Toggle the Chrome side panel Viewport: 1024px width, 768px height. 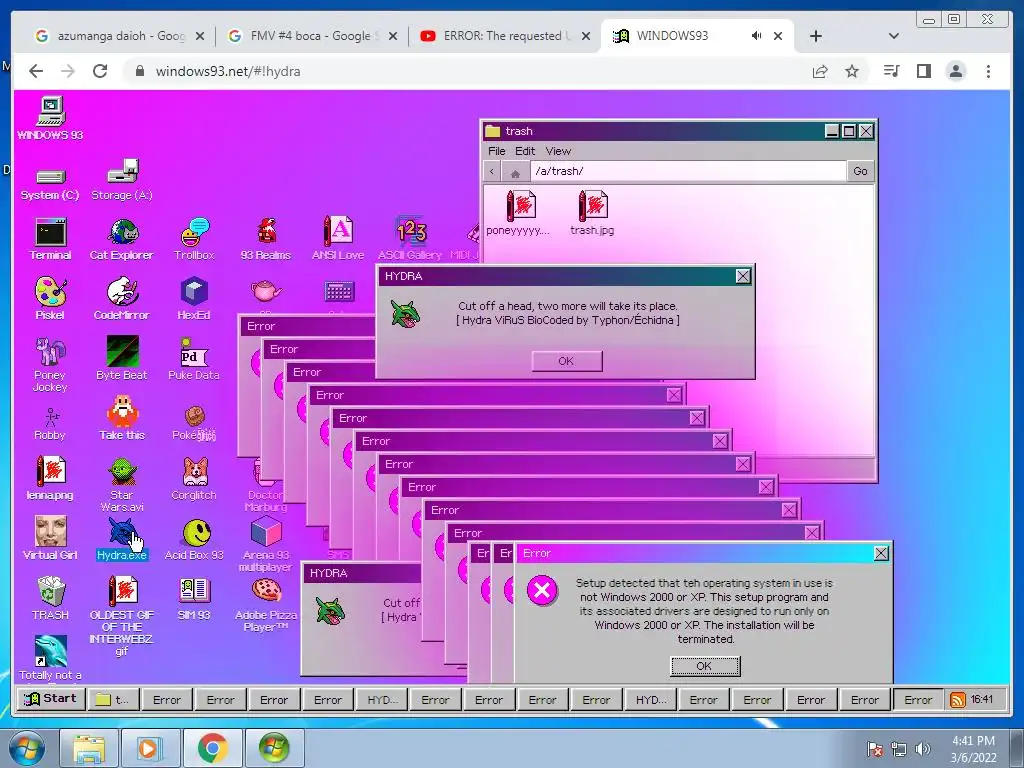coord(923,71)
